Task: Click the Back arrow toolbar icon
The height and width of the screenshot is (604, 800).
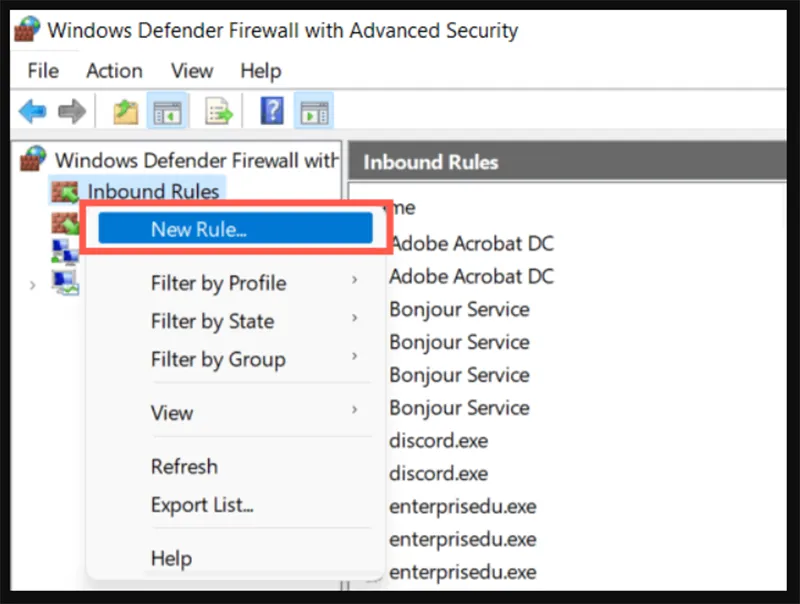Action: [x=32, y=111]
